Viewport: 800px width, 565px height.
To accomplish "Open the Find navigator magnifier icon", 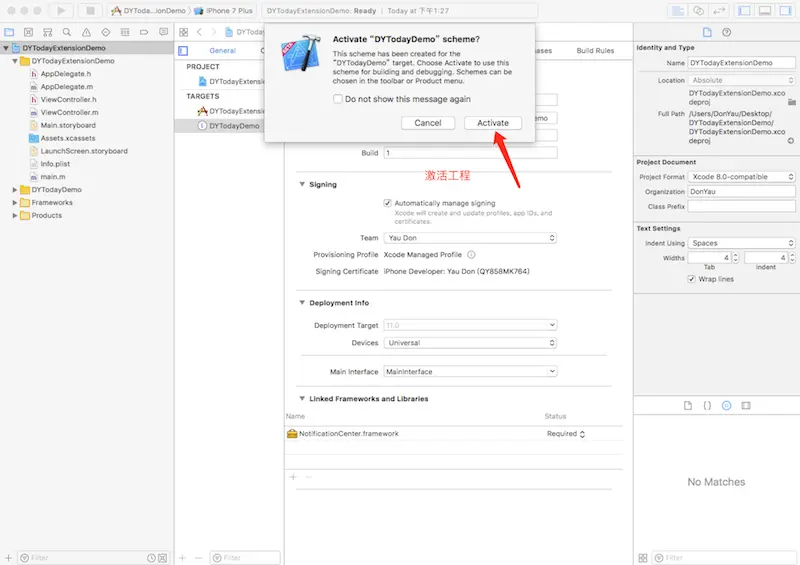I will pyautogui.click(x=67, y=32).
